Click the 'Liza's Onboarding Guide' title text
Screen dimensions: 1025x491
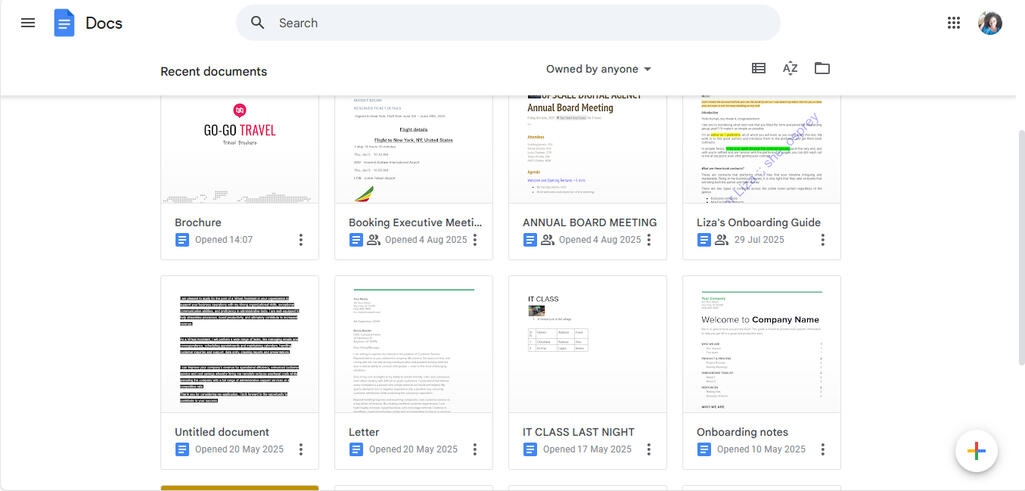click(758, 222)
